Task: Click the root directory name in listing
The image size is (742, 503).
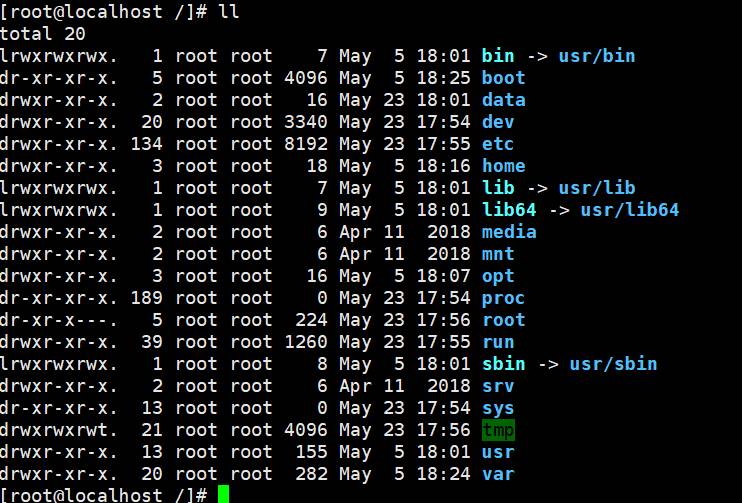Action: click(x=503, y=320)
